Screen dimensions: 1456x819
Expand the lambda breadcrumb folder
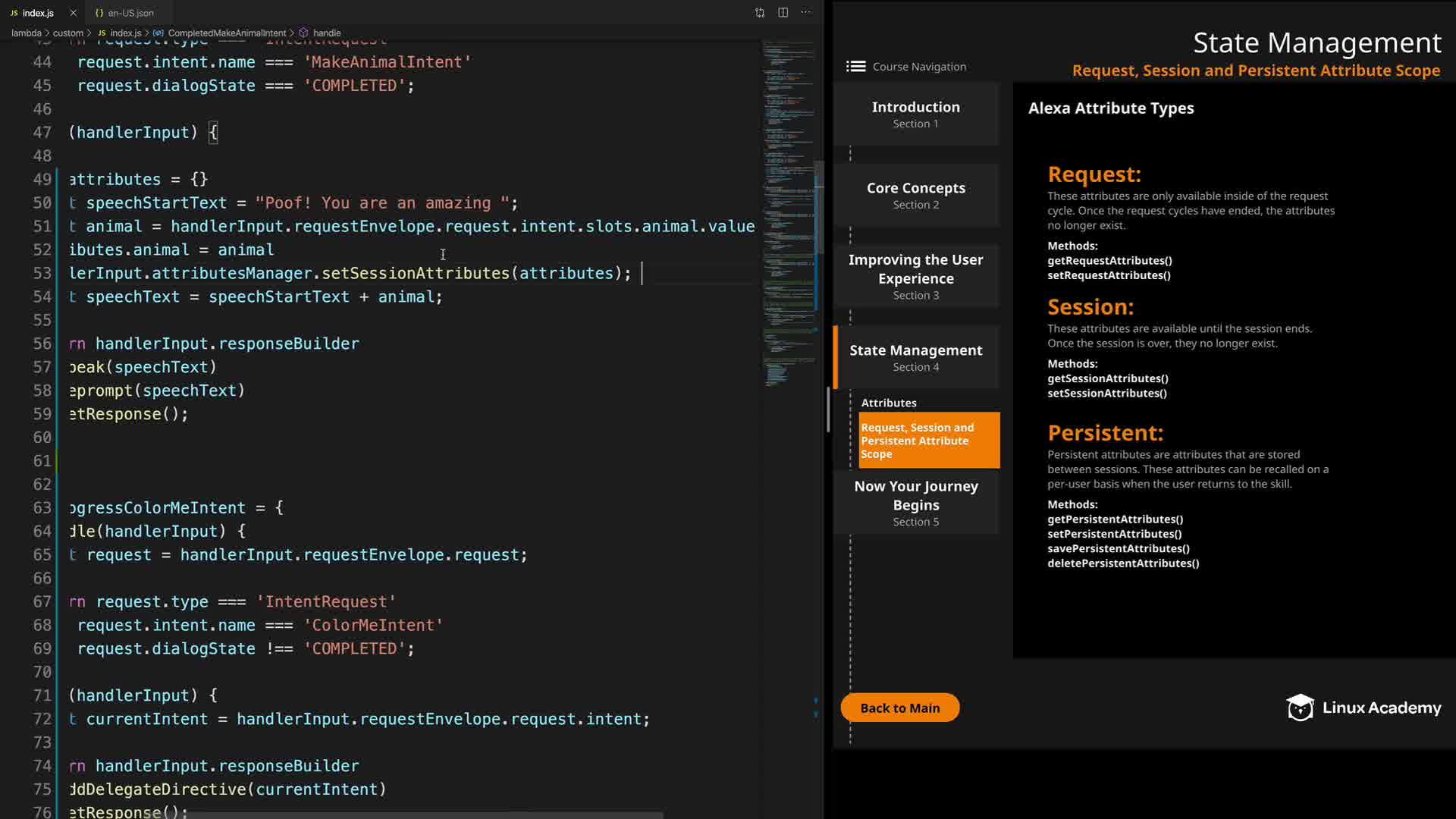click(x=26, y=33)
